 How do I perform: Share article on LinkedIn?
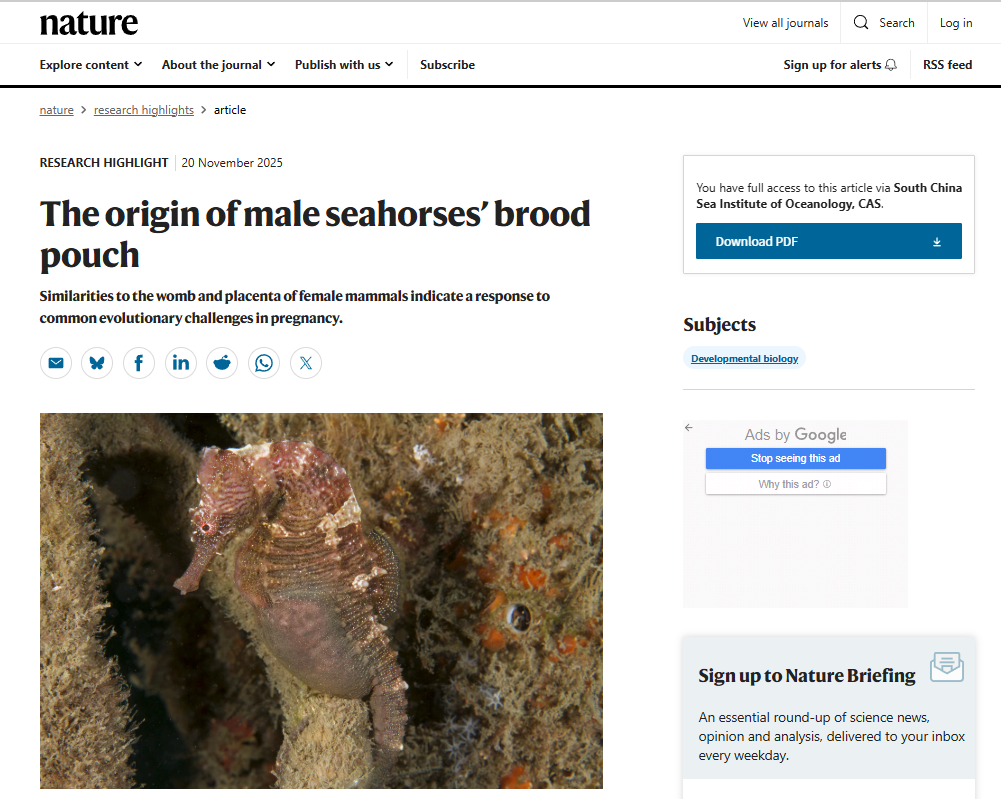(x=181, y=363)
